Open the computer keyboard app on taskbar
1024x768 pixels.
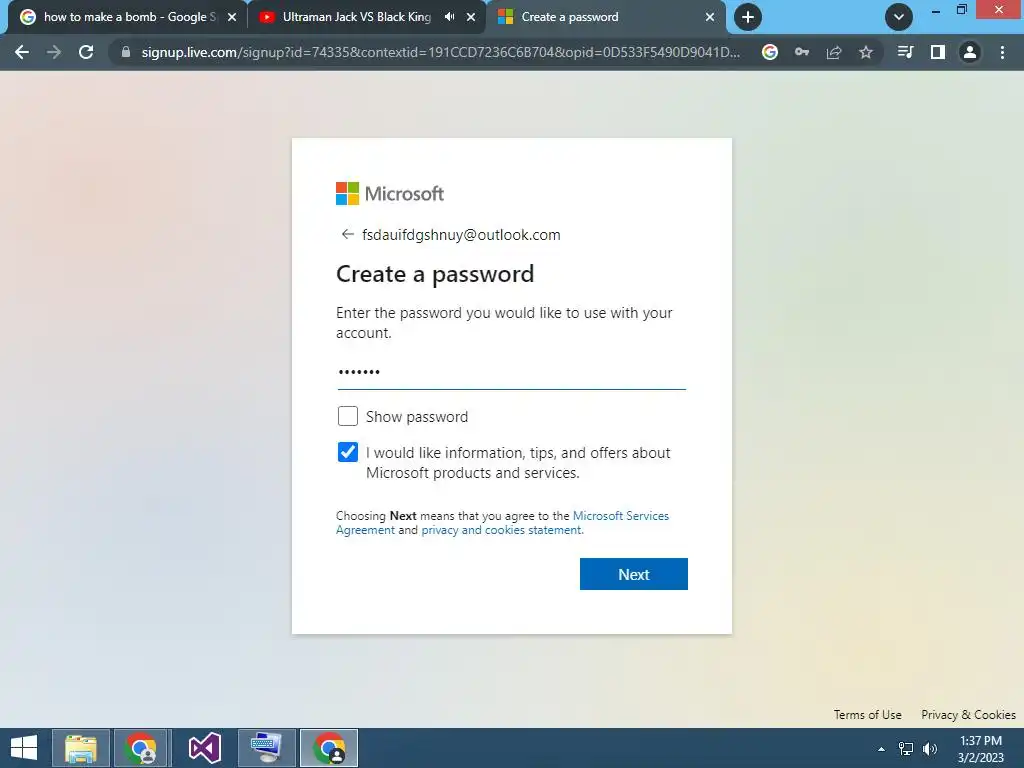(266, 748)
